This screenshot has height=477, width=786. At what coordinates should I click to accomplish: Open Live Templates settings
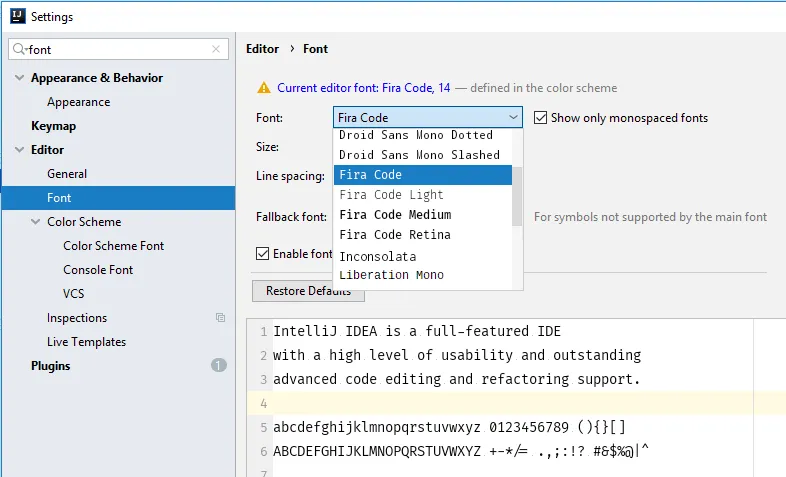click(87, 342)
